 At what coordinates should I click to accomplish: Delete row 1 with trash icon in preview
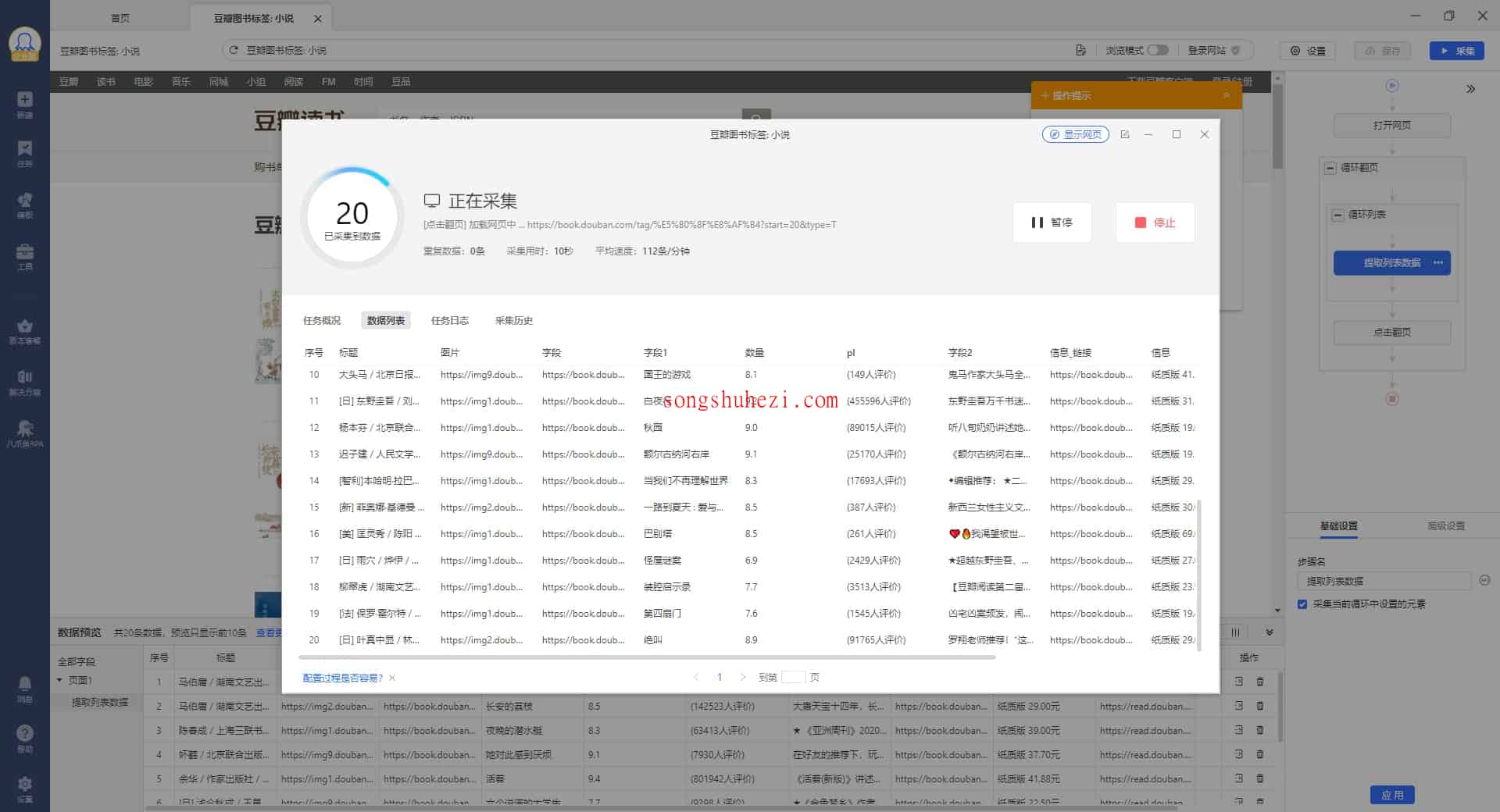pos(1260,682)
